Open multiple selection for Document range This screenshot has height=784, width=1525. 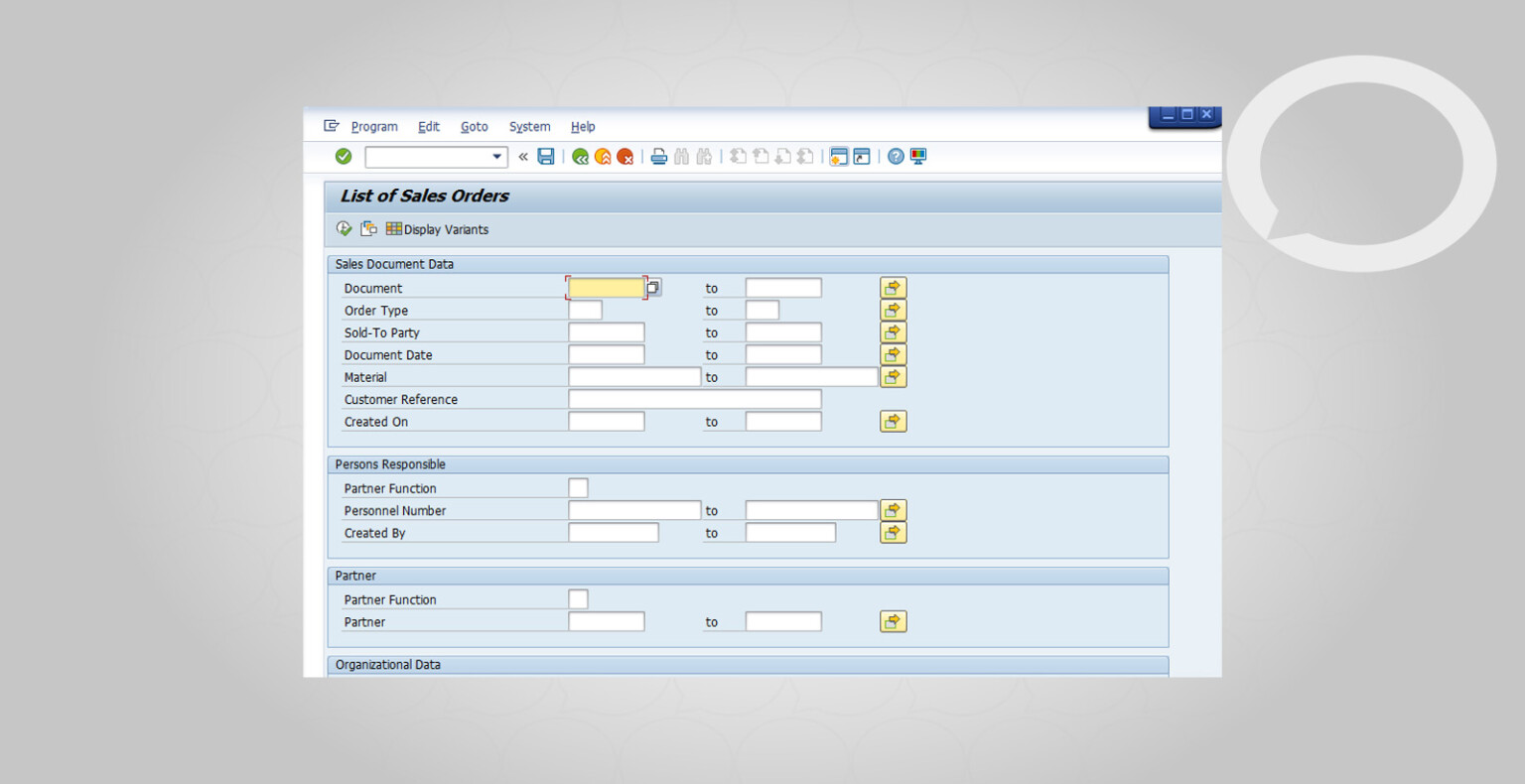(892, 287)
